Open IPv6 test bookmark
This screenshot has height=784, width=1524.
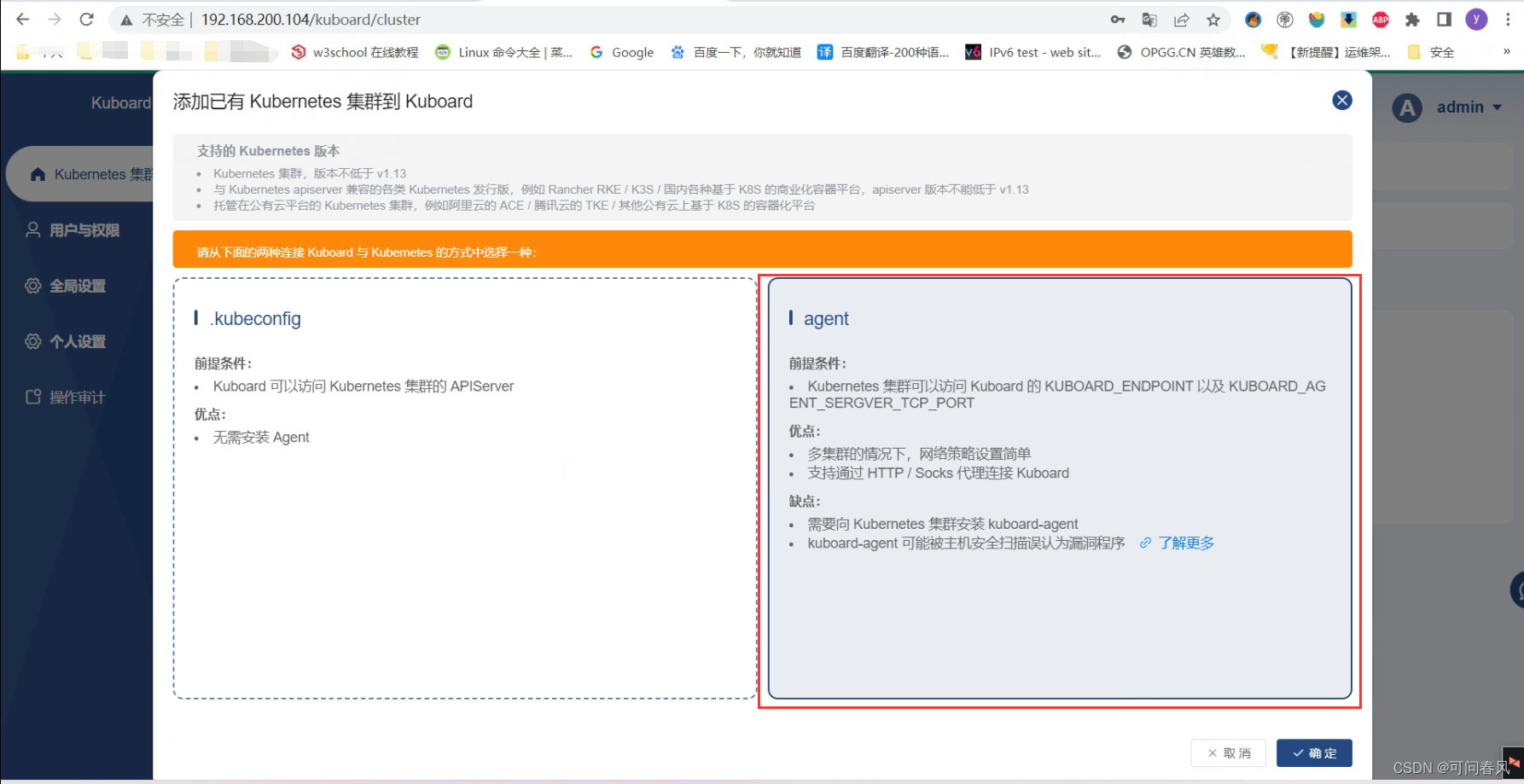click(x=1032, y=52)
